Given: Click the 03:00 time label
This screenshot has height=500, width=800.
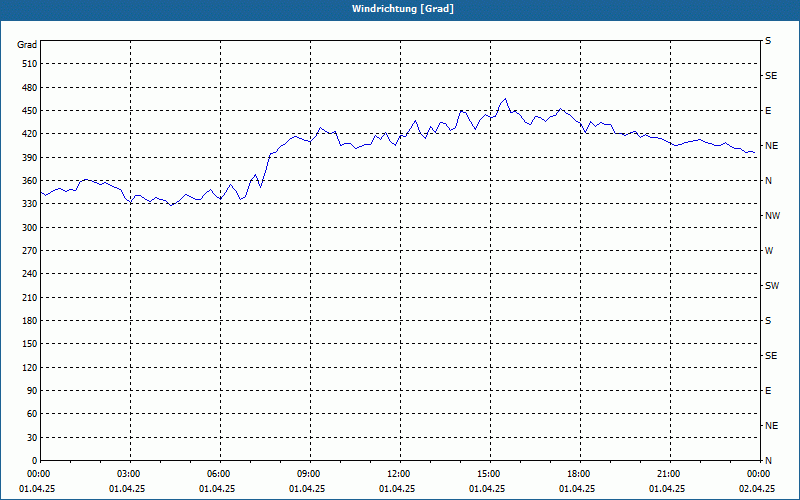Looking at the screenshot, I should click(129, 474).
